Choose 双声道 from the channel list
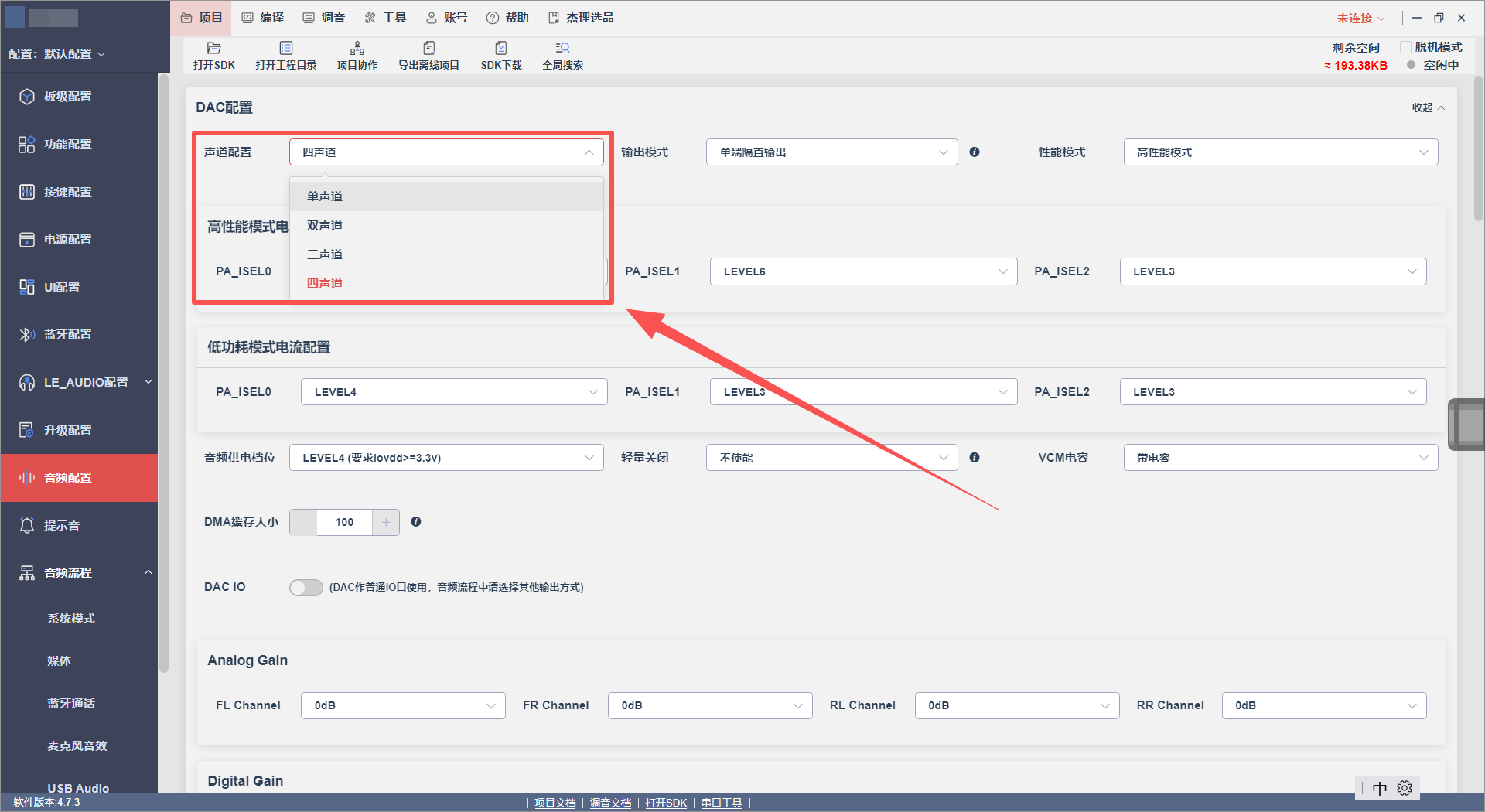 click(x=446, y=225)
